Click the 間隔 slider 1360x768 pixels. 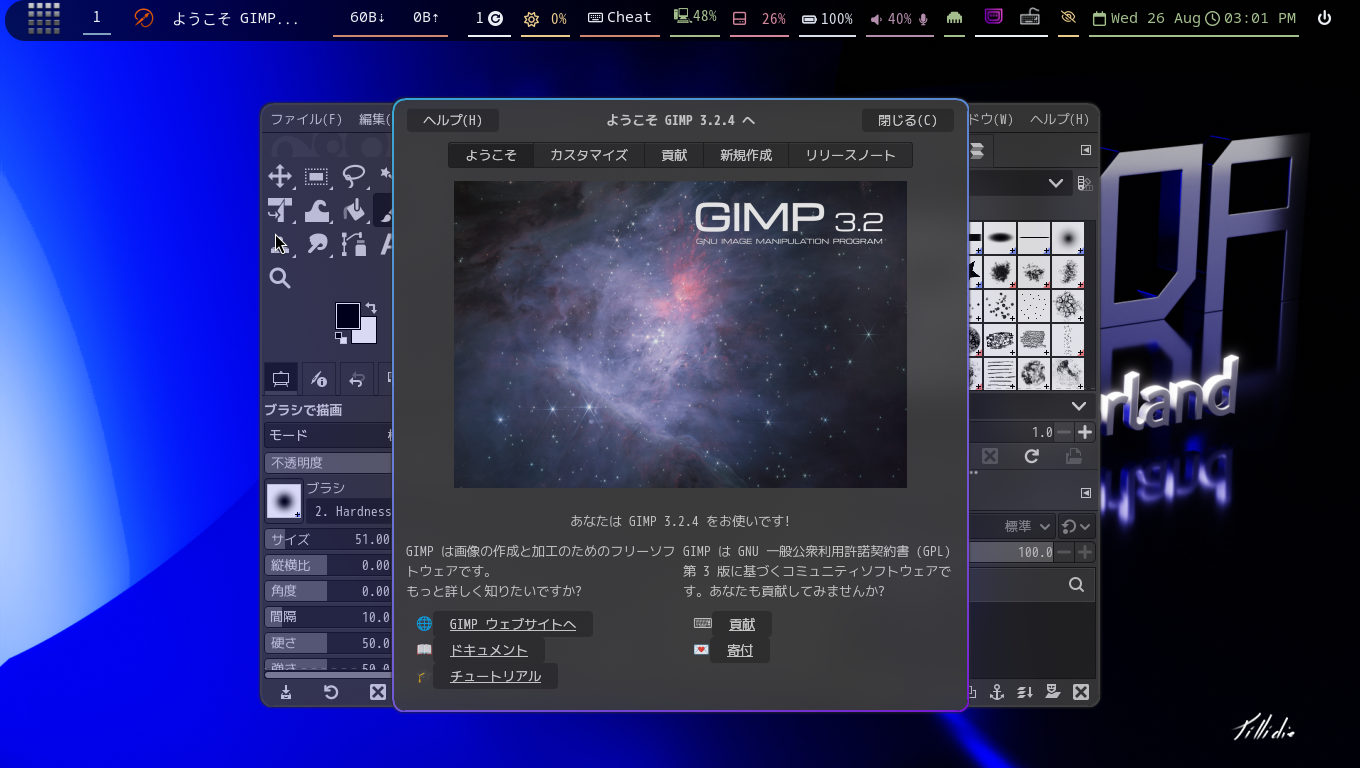tap(329, 617)
